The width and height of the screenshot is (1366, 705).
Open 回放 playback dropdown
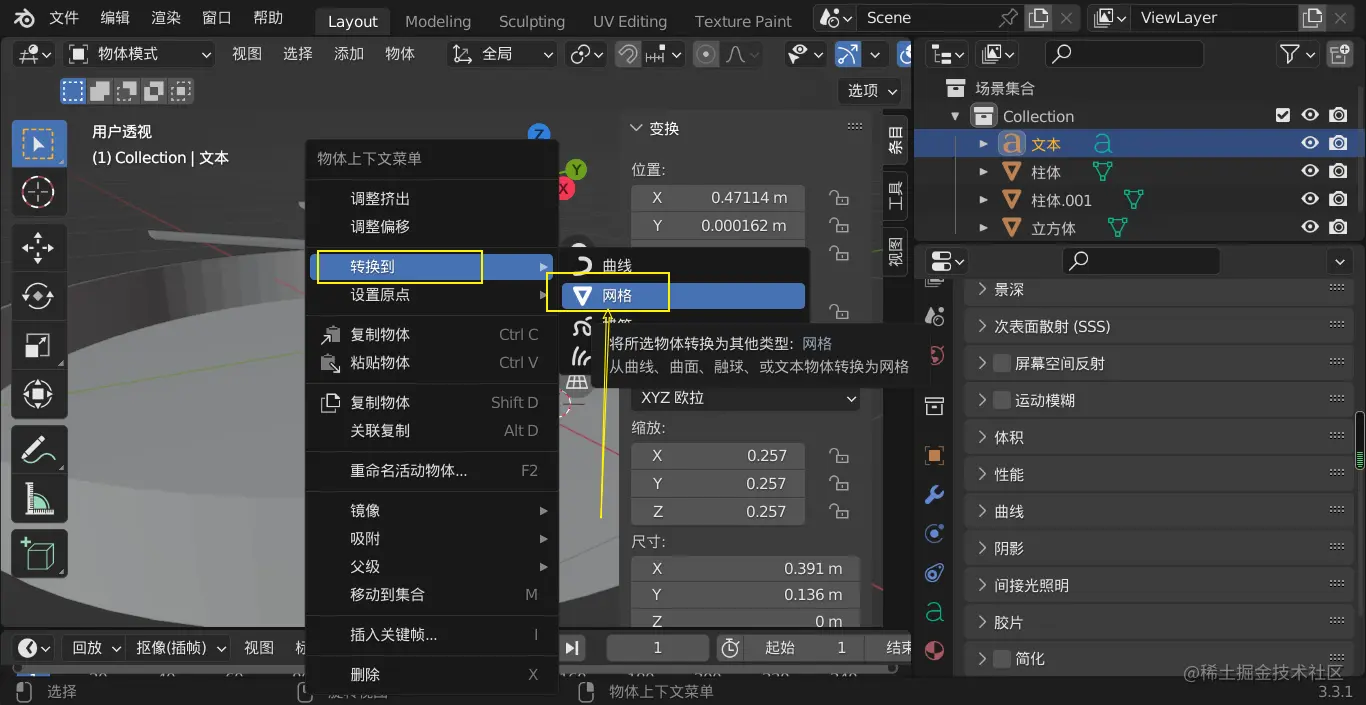point(94,648)
